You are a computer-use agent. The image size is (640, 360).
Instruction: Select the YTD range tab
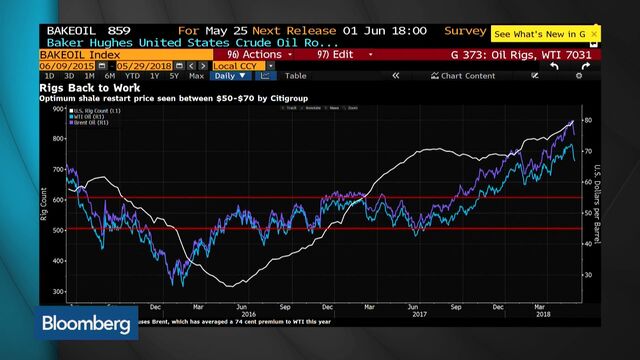click(132, 76)
